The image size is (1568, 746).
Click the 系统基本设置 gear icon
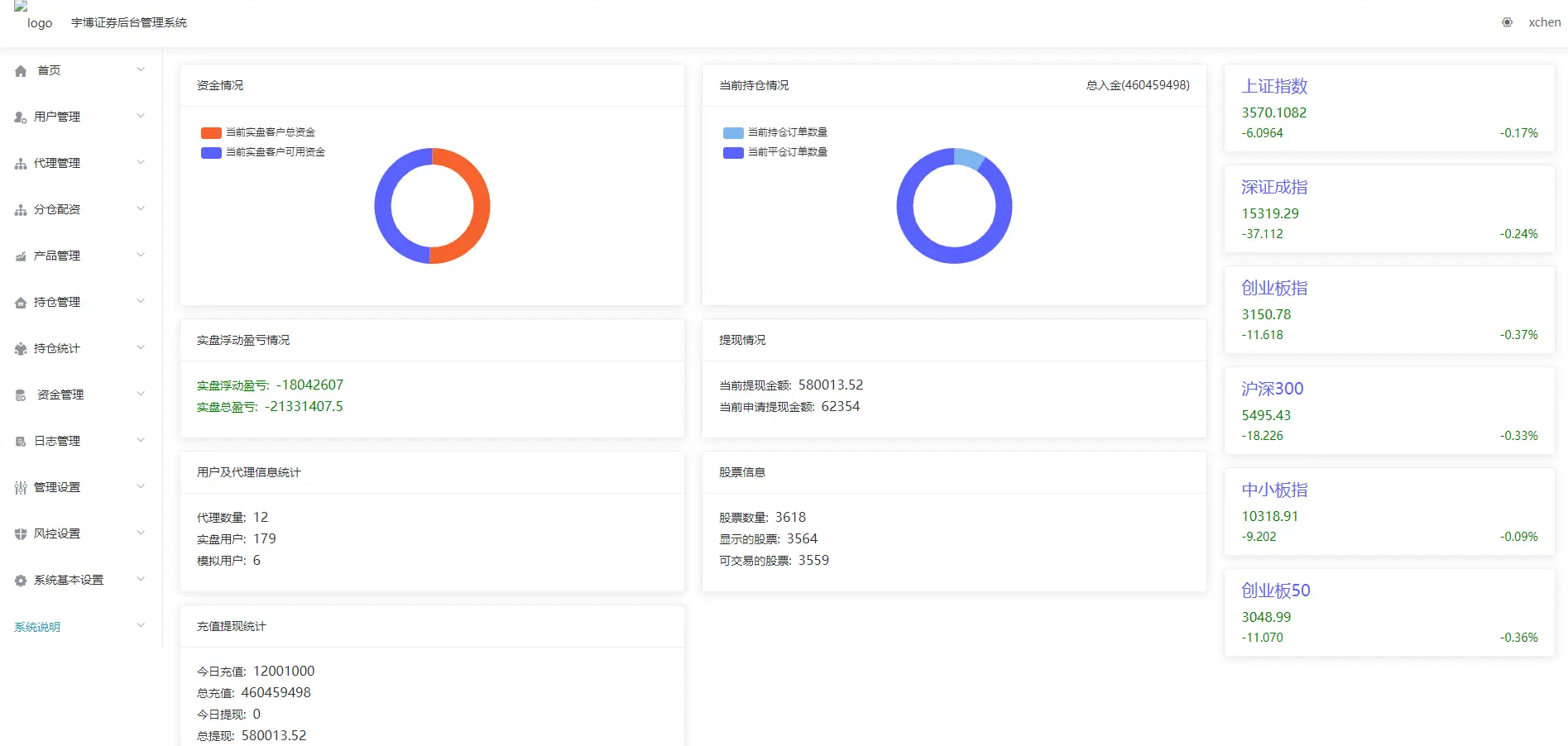(21, 581)
